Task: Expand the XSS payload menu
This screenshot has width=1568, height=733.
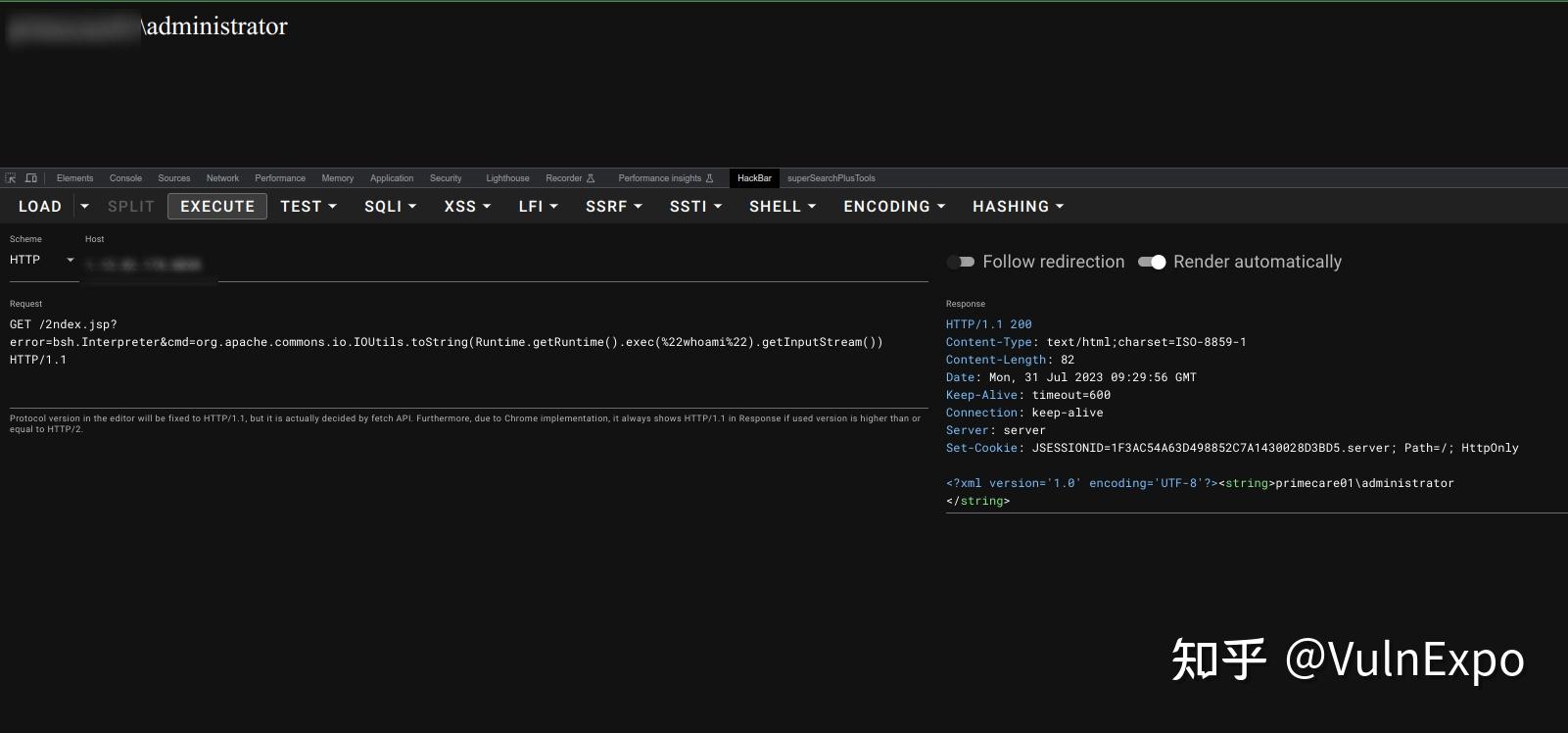Action: click(467, 206)
